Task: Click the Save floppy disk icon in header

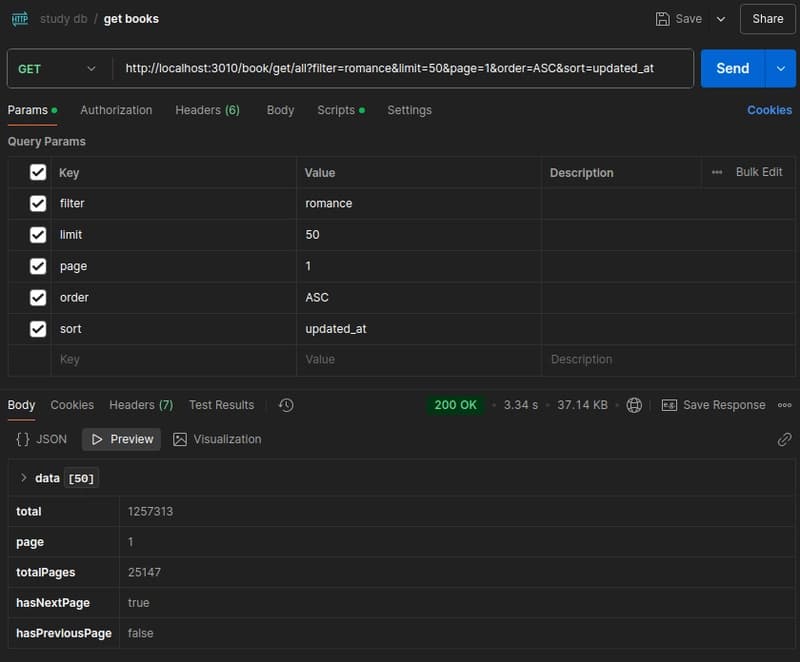Action: click(661, 18)
